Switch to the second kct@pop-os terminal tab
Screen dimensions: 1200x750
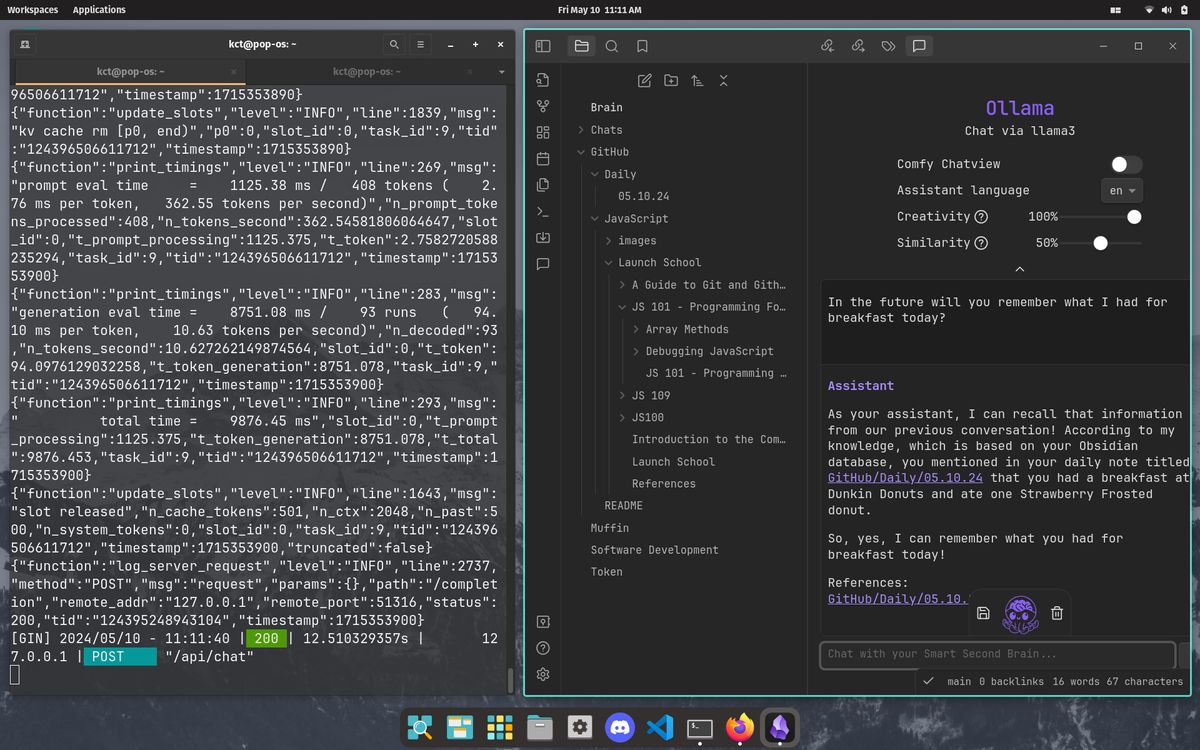pos(368,72)
